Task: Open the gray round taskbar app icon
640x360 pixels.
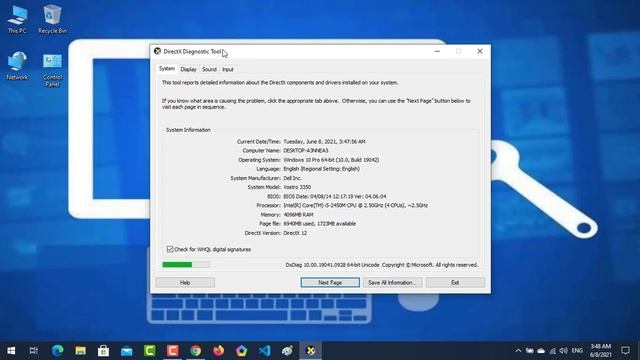Action: (x=287, y=351)
